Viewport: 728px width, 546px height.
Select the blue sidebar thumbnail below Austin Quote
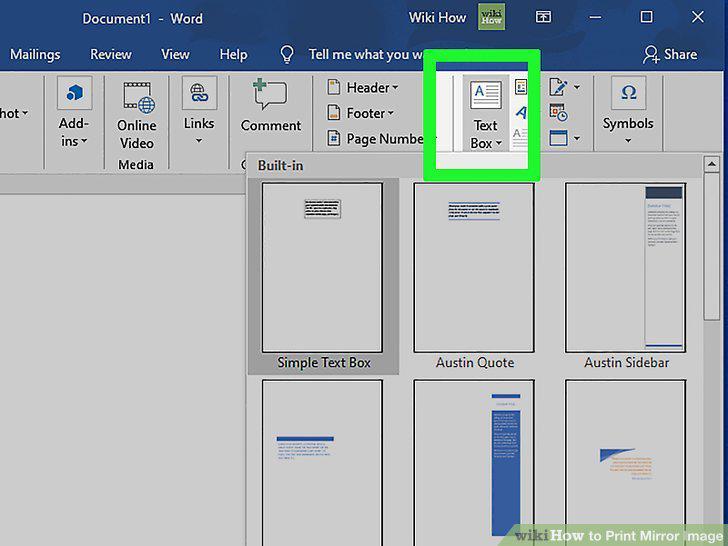tap(474, 462)
